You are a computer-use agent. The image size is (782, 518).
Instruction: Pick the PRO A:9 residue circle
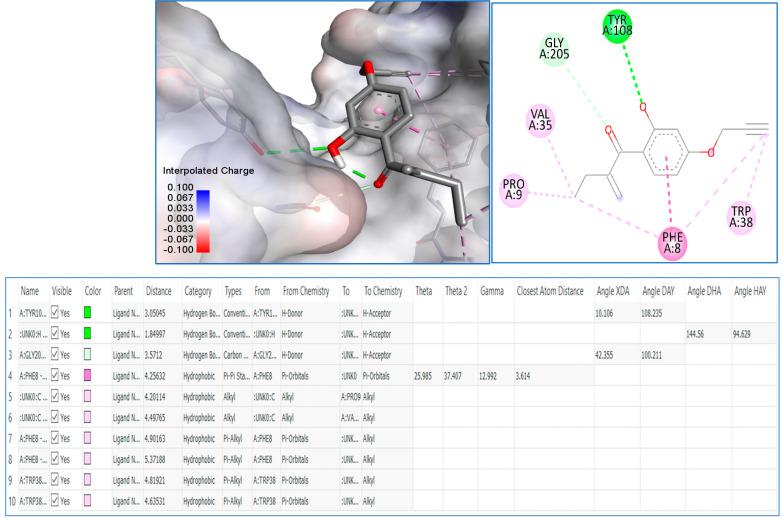(x=514, y=190)
